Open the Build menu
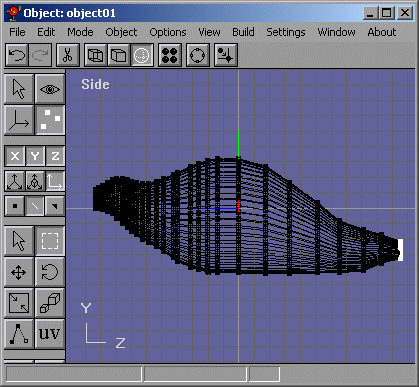 click(243, 32)
